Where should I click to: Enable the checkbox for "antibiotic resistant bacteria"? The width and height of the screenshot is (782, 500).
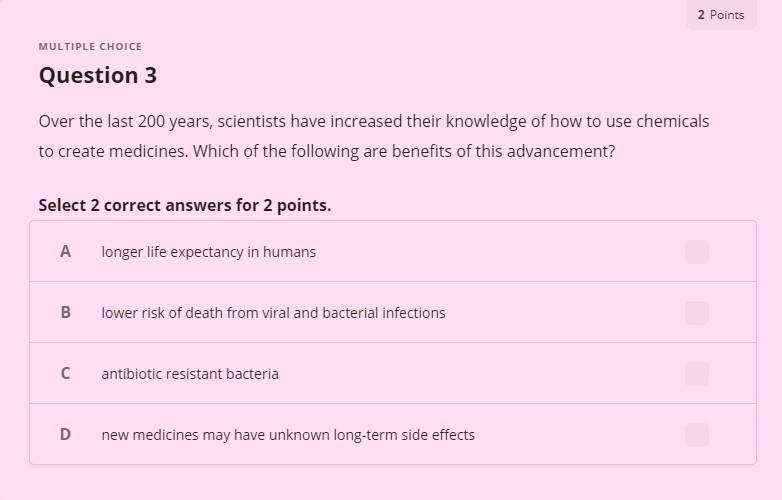pyautogui.click(x=697, y=374)
